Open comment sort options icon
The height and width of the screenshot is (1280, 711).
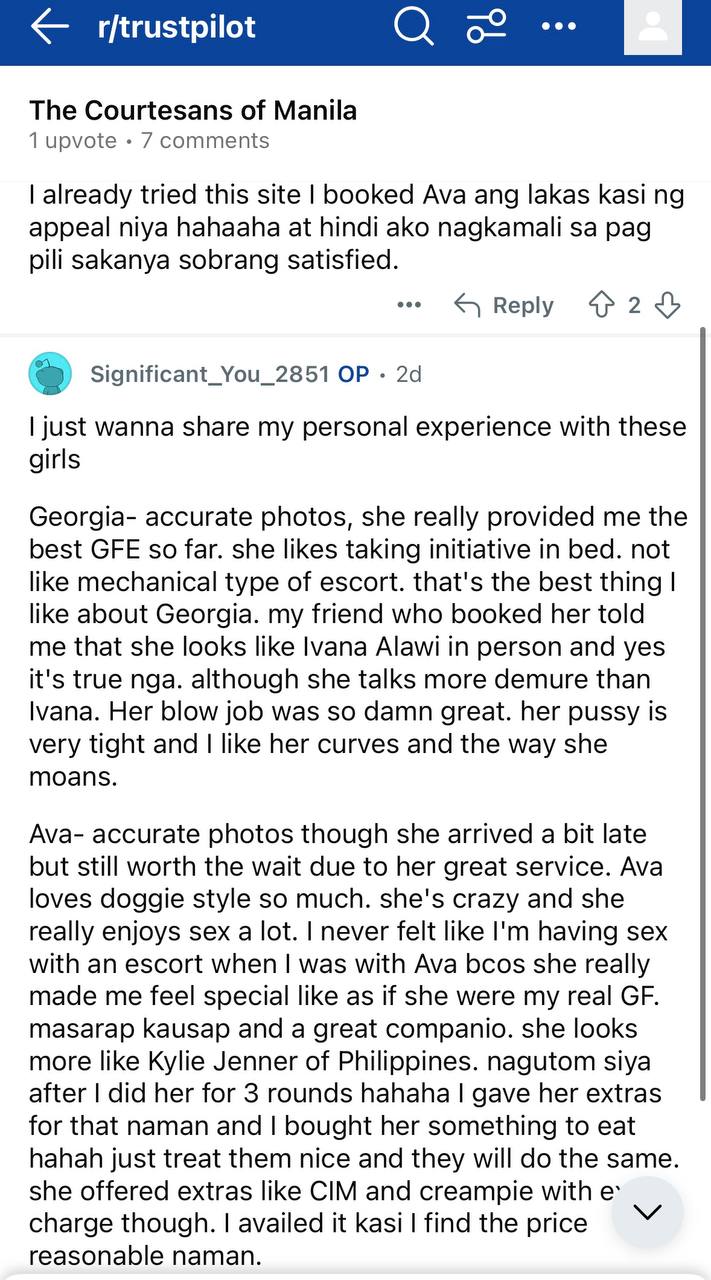pos(487,27)
